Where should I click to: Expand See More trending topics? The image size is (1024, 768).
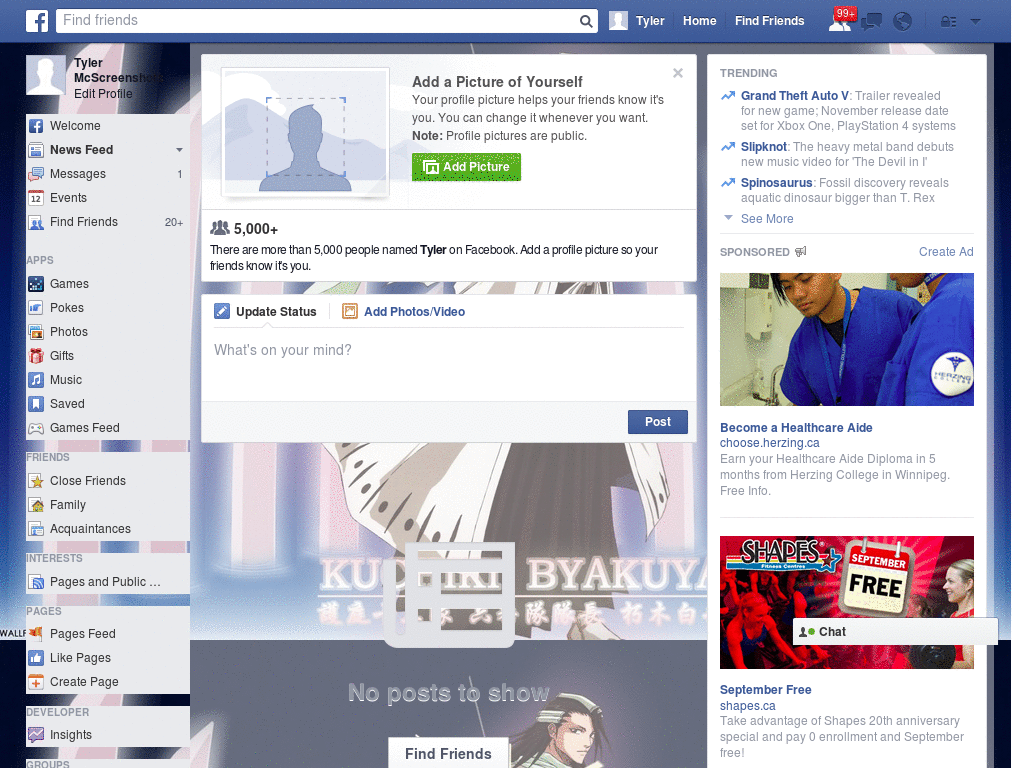pos(767,219)
